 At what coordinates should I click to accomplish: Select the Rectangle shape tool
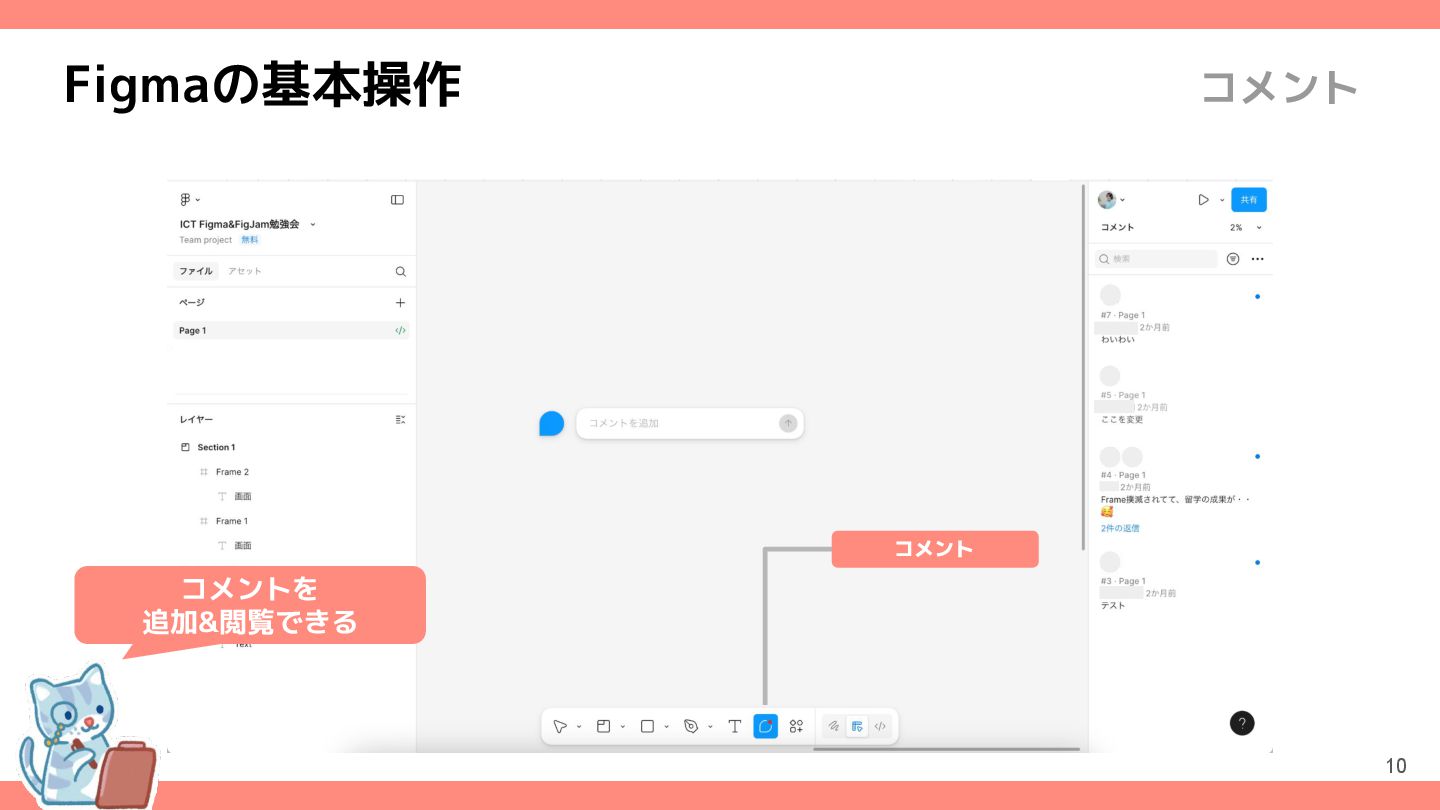(647, 727)
